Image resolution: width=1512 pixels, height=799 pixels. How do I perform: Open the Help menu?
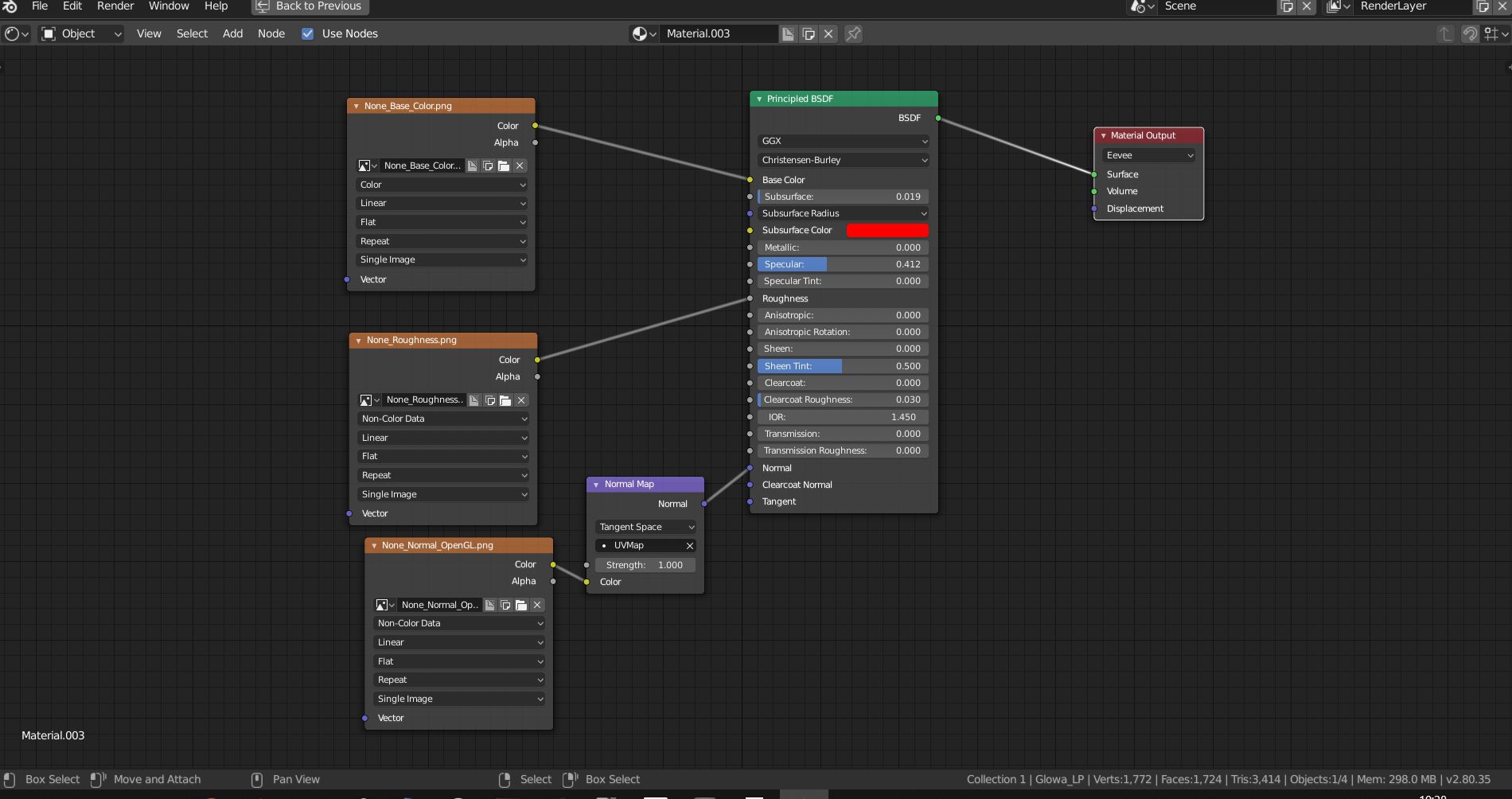(216, 6)
